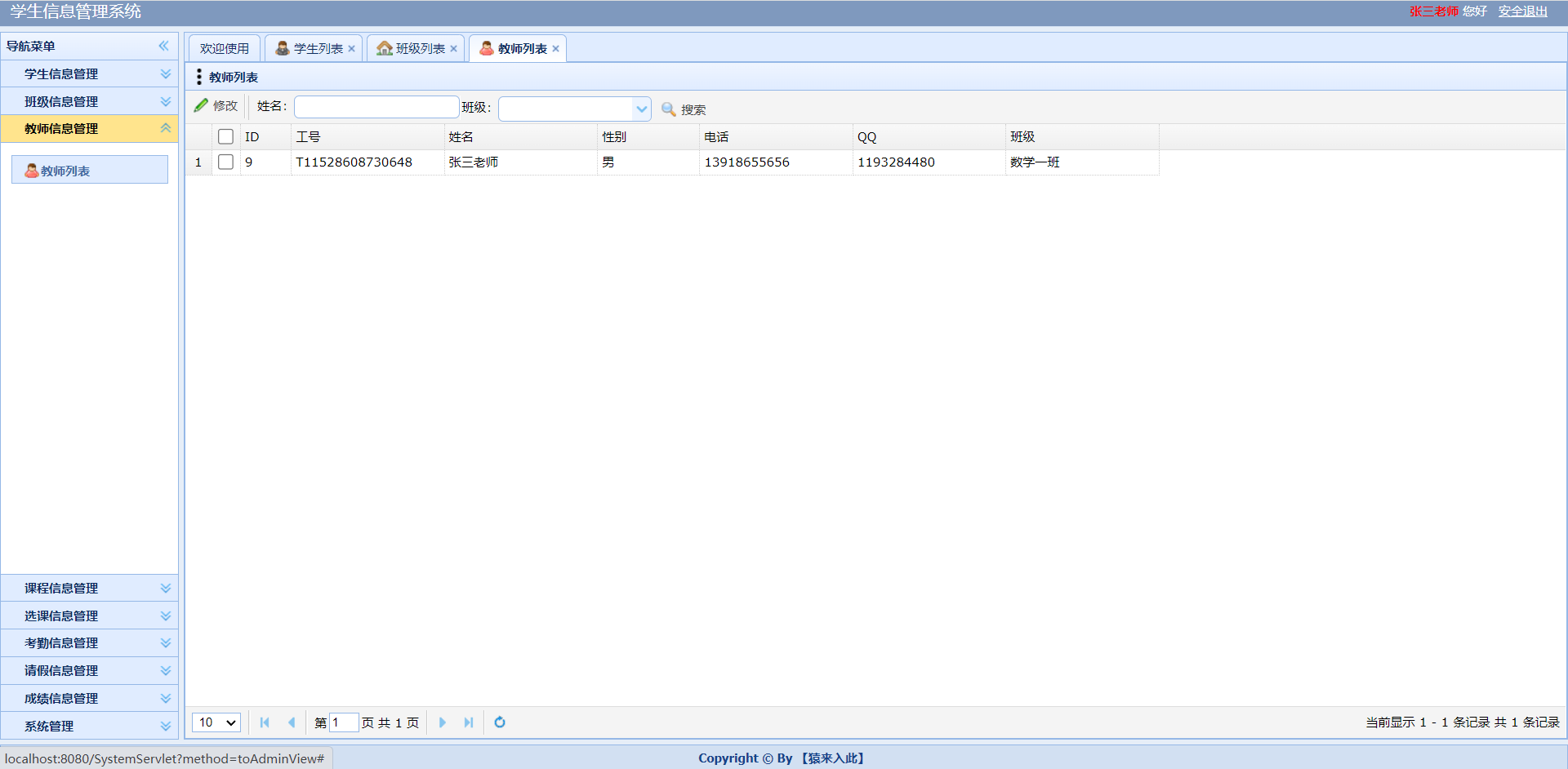Viewport: 1568px width, 769px height.
Task: Go to the next page
Action: tap(442, 722)
